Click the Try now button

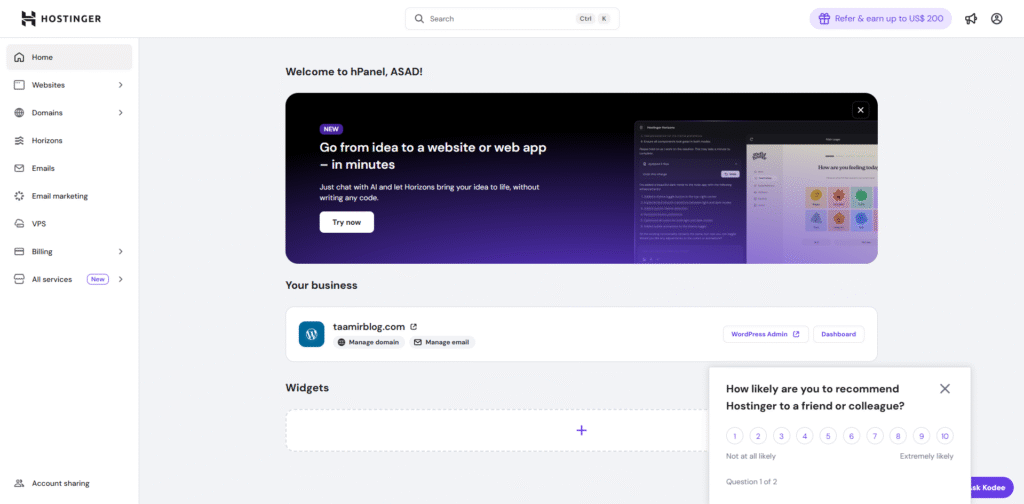tap(346, 222)
